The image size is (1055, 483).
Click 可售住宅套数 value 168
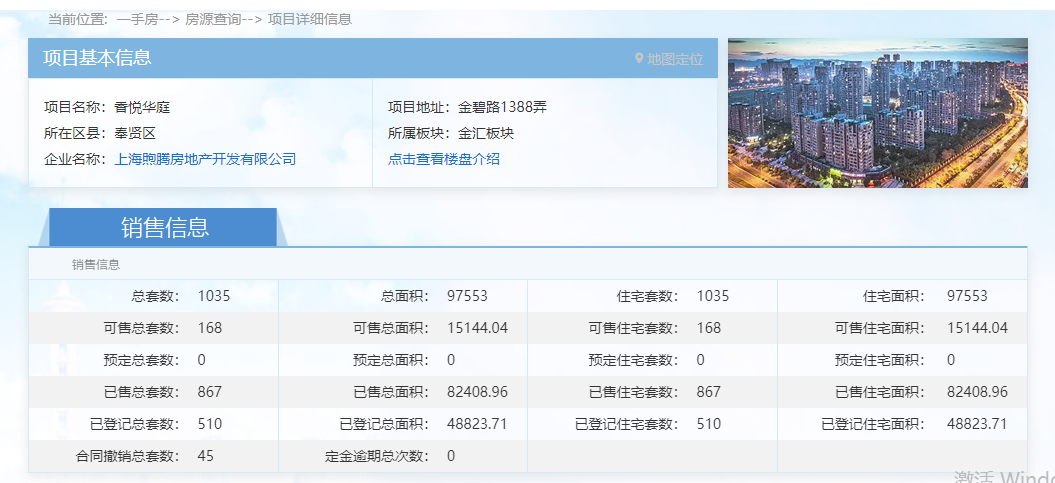pos(708,328)
